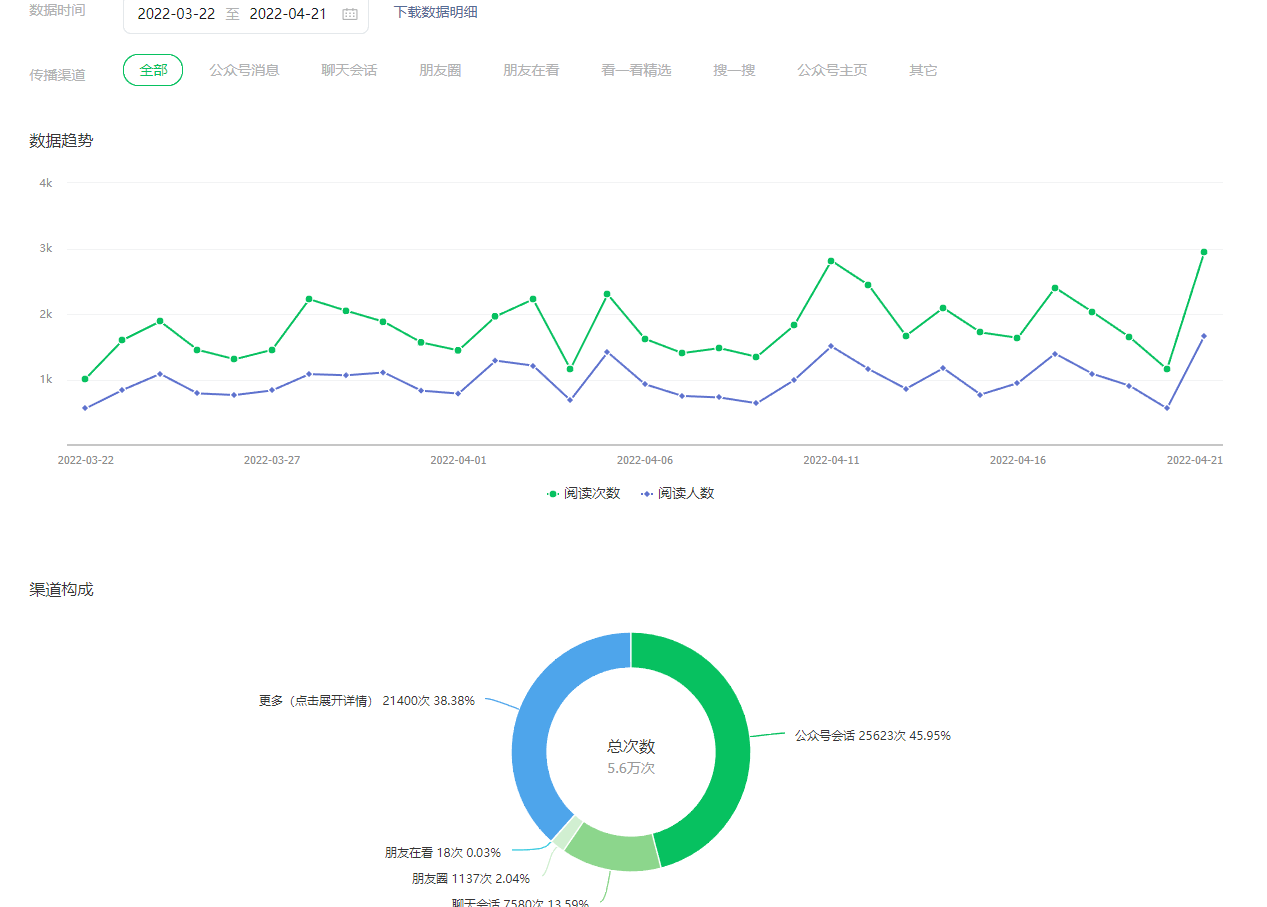Viewport: 1267px width, 907px height.
Task: Select the 其它 channel filter
Action: [x=923, y=70]
